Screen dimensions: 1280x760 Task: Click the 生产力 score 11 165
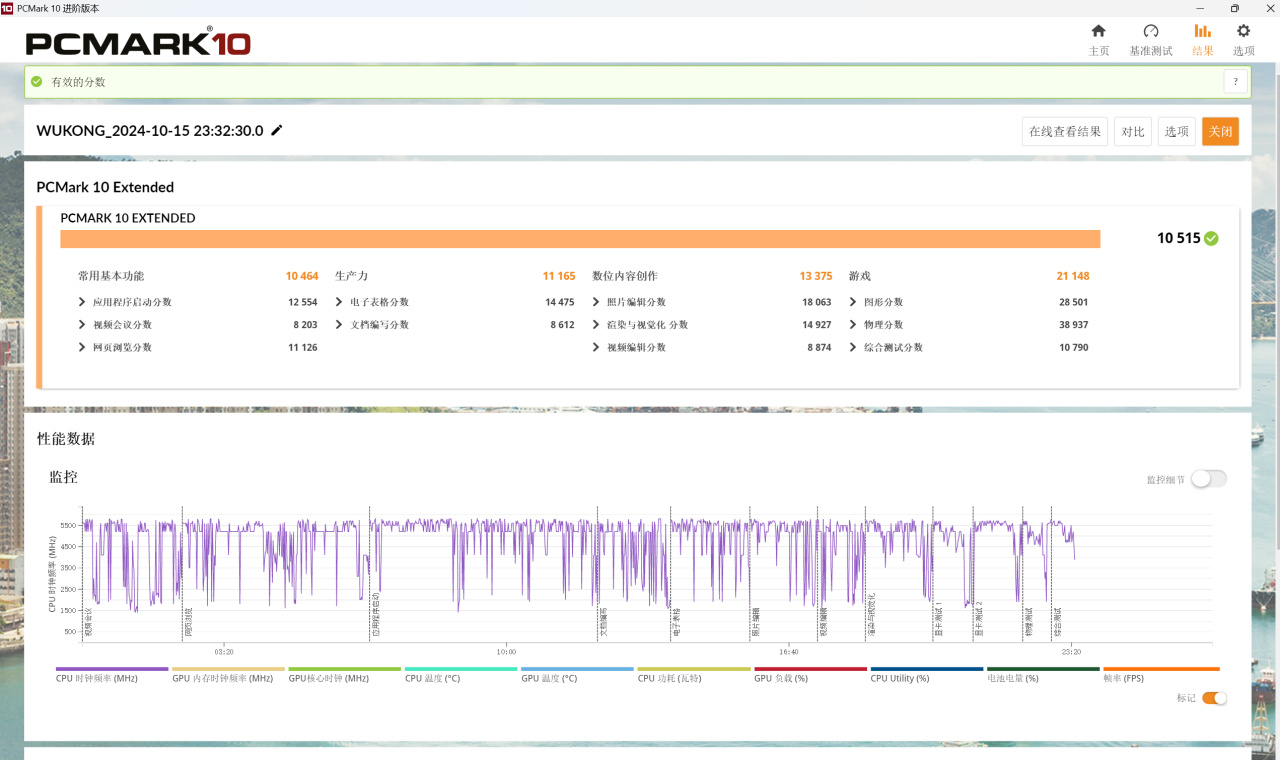[x=559, y=276]
